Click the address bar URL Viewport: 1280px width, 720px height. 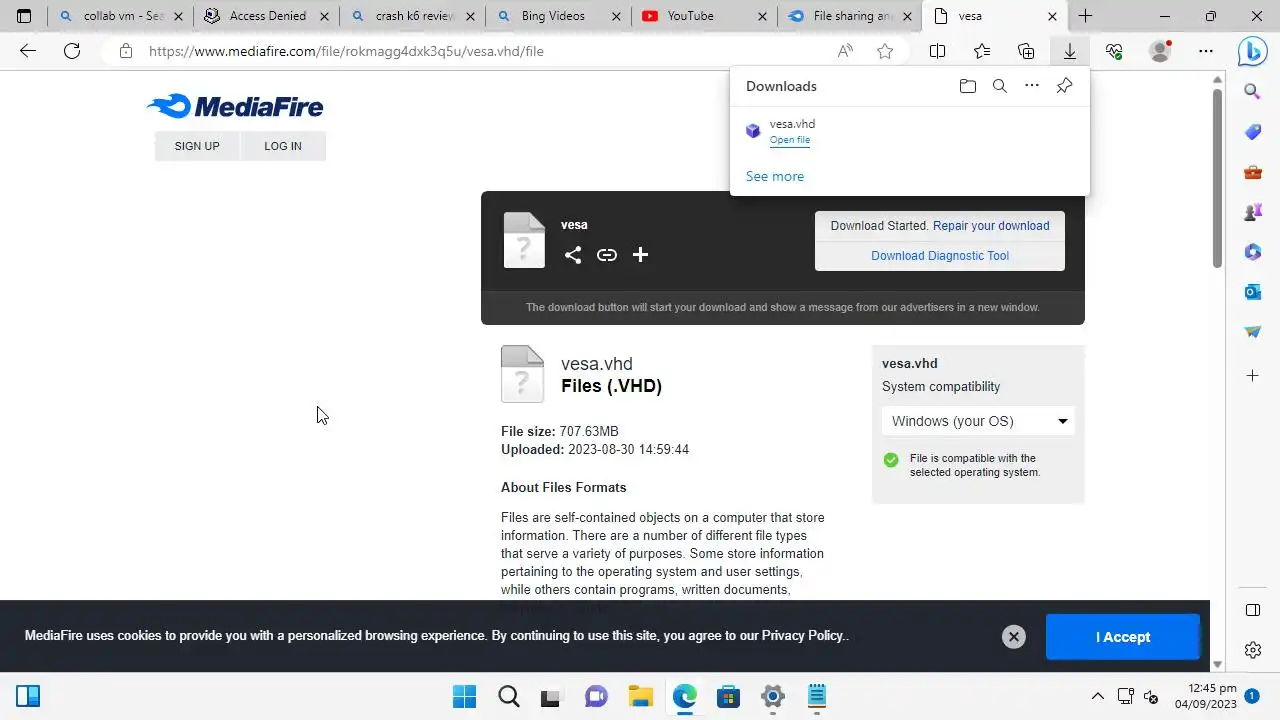click(346, 51)
